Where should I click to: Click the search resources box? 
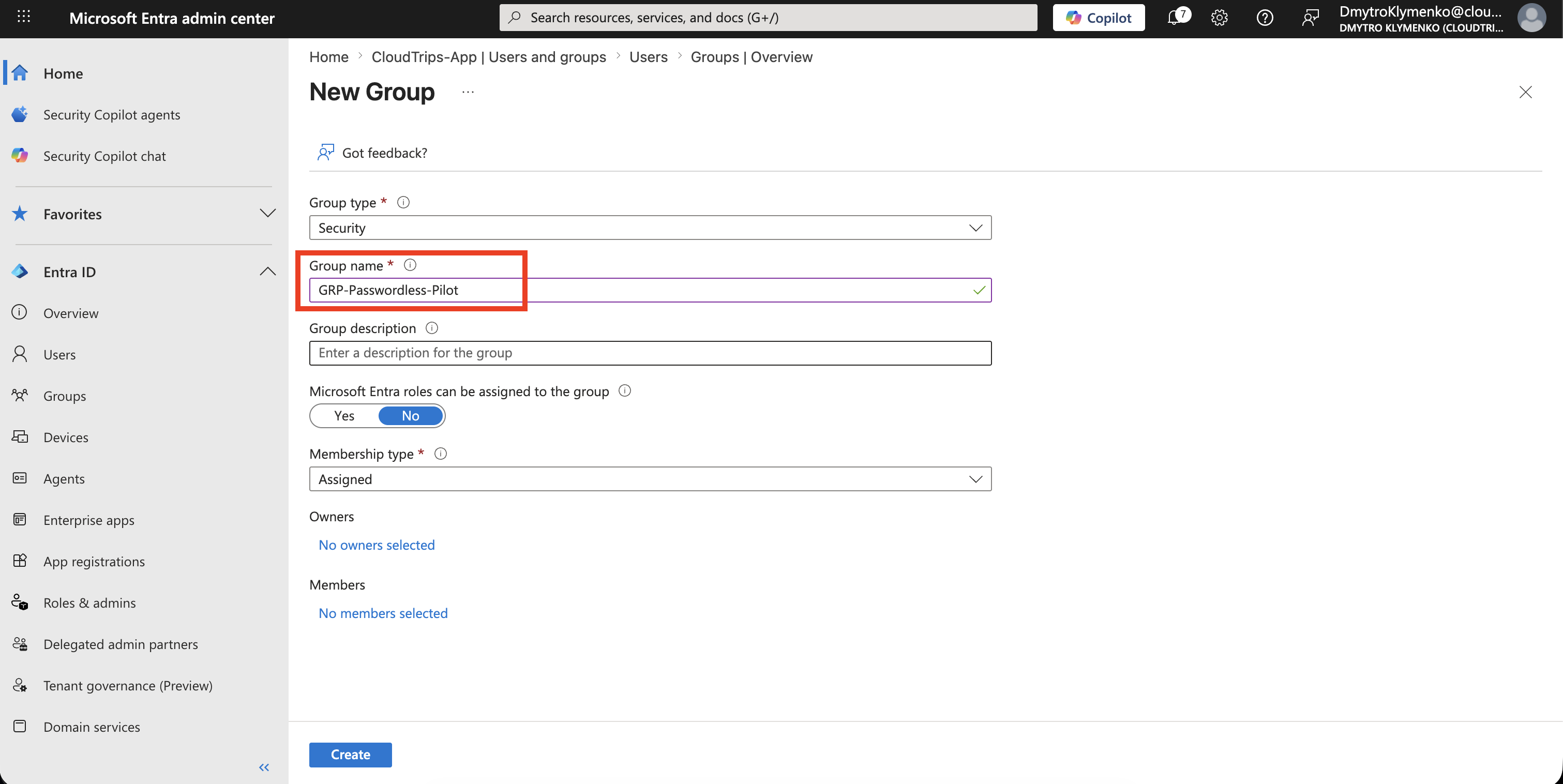[768, 18]
